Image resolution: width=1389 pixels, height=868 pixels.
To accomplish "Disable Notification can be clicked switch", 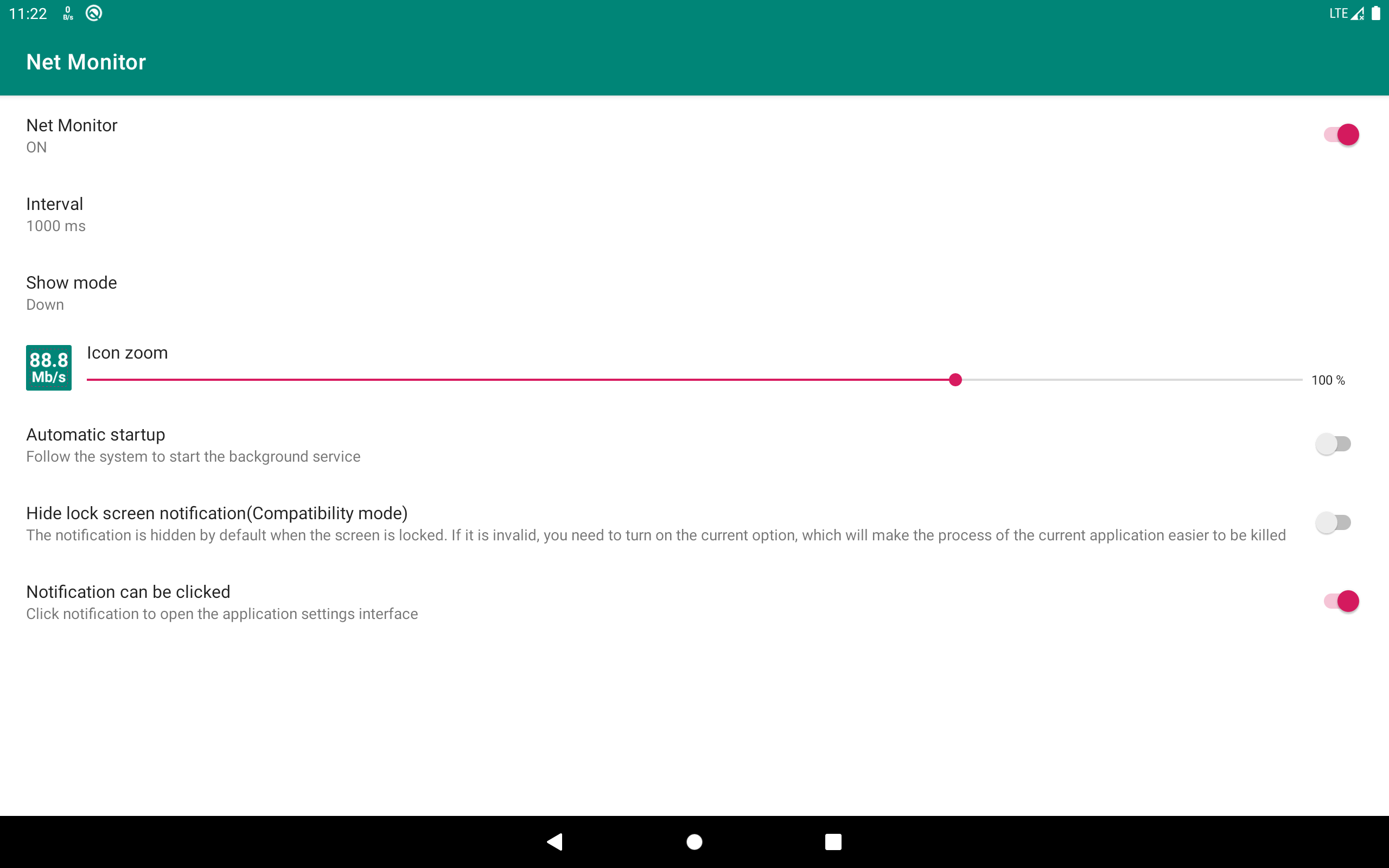I will (x=1341, y=601).
